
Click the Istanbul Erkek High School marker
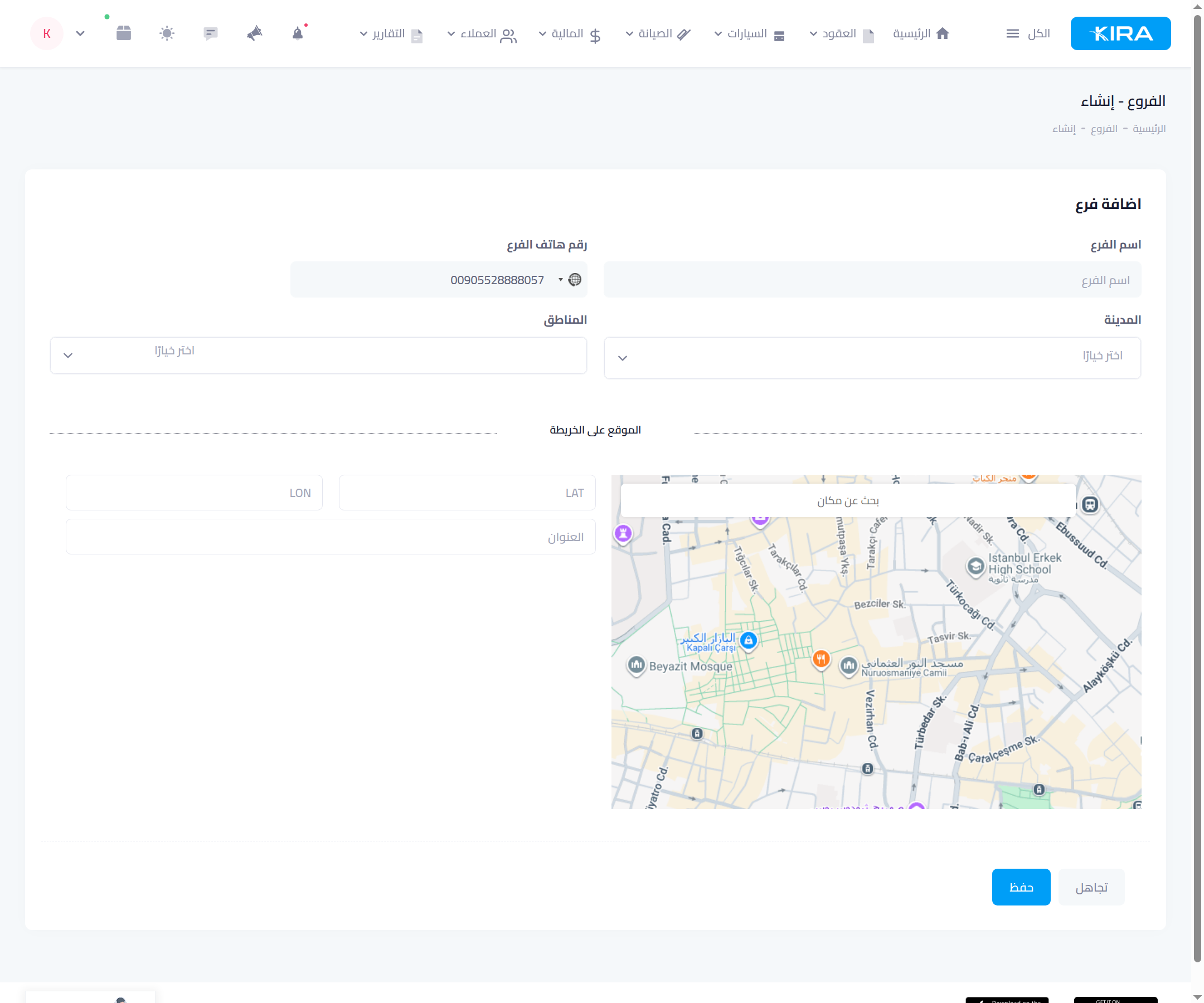(x=975, y=567)
